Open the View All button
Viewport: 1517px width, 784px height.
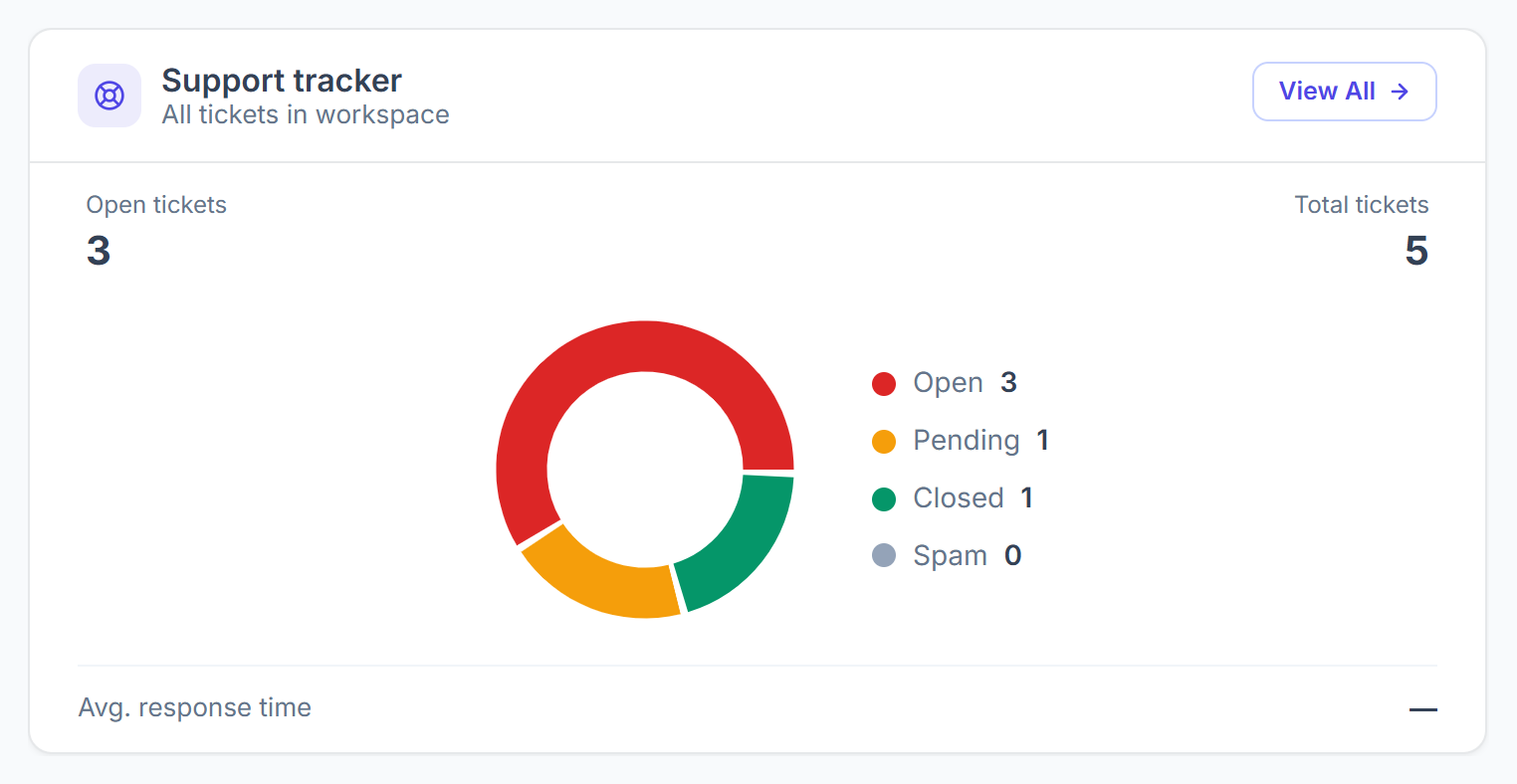pos(1344,92)
